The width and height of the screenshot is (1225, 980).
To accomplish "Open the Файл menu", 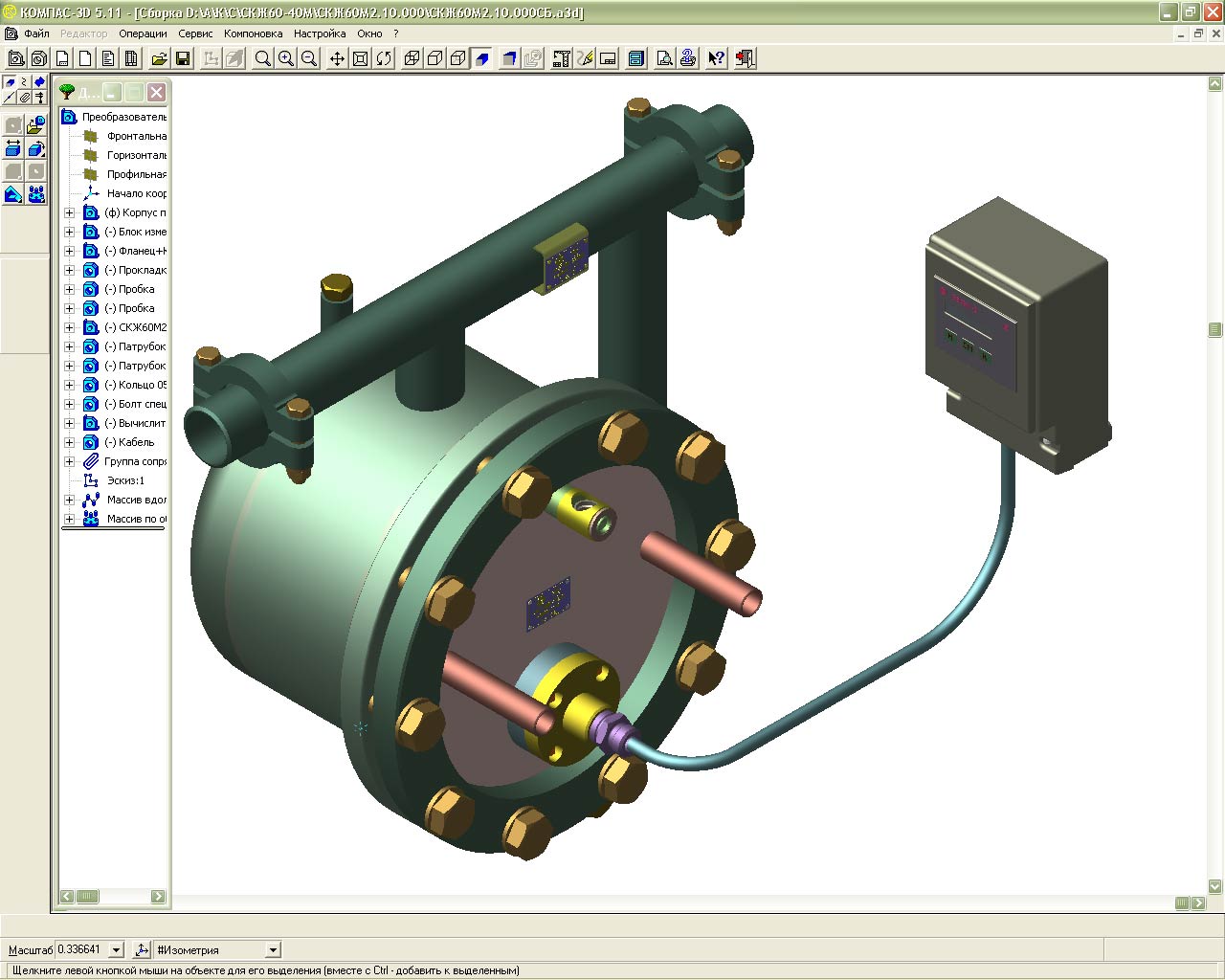I will tap(36, 33).
